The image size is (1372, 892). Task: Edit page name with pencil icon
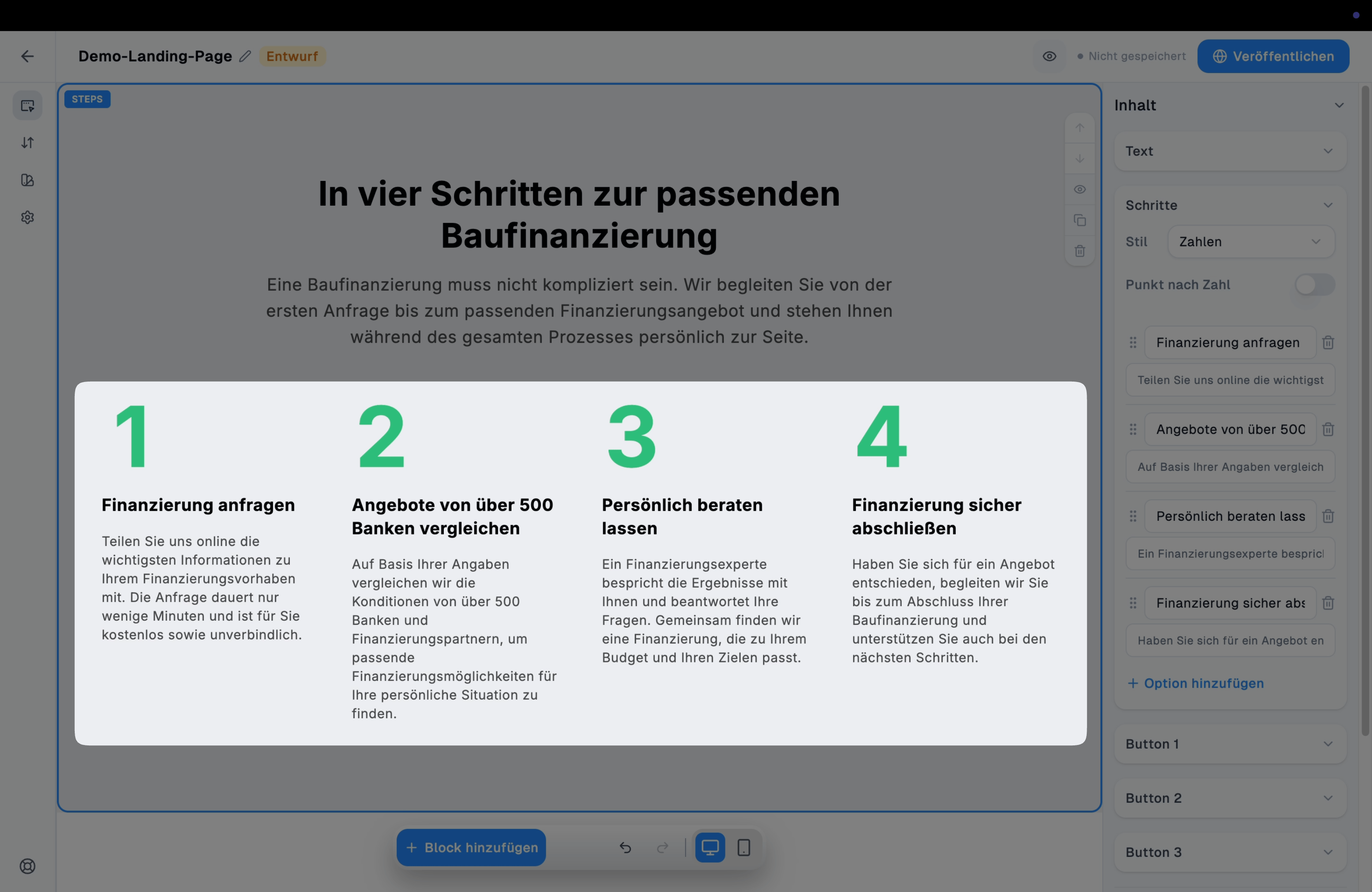click(245, 56)
